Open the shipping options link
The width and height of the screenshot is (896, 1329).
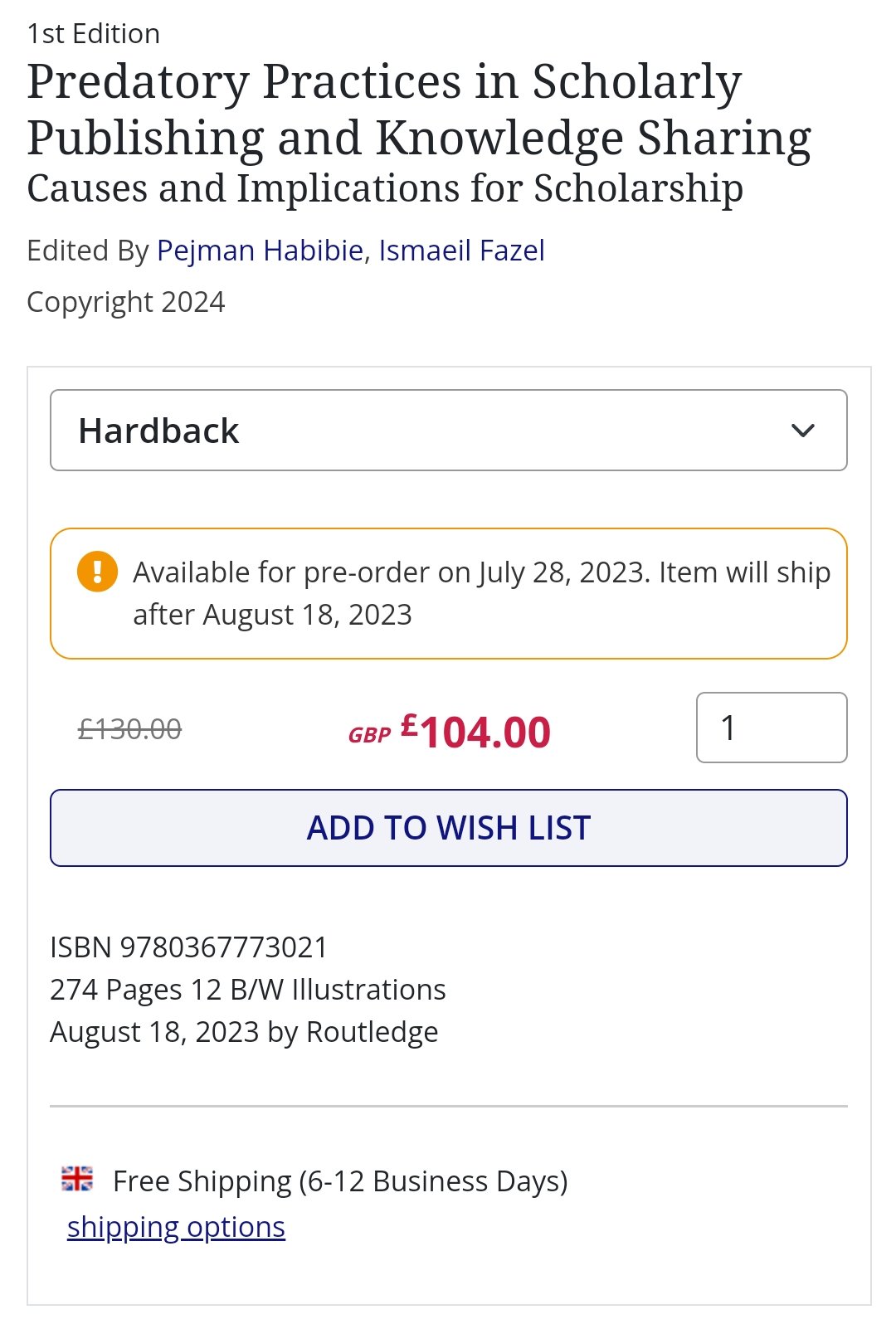point(176,1226)
